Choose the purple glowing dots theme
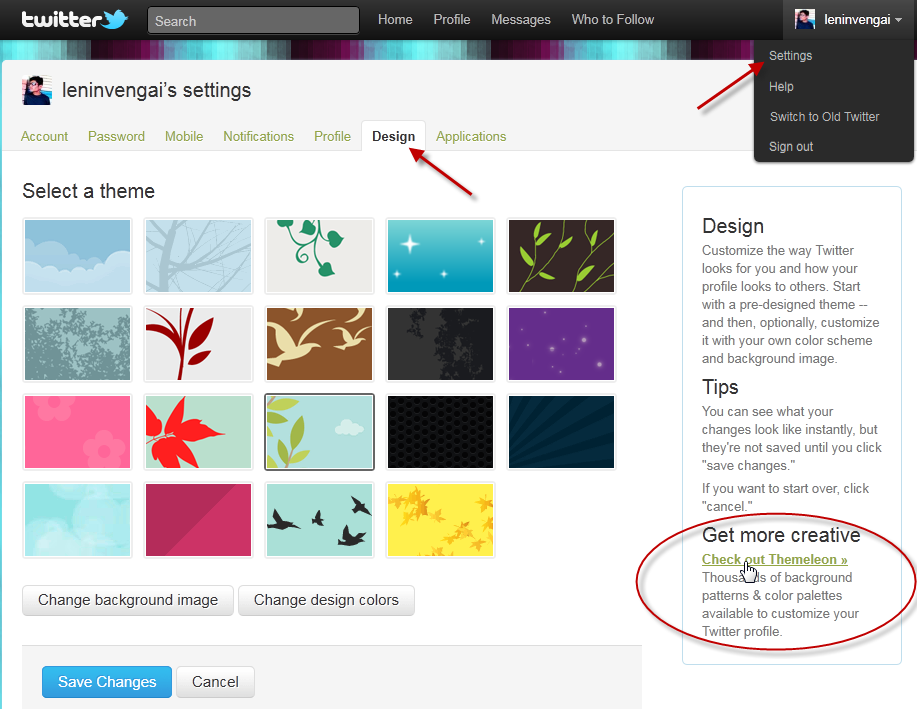 pyautogui.click(x=561, y=344)
